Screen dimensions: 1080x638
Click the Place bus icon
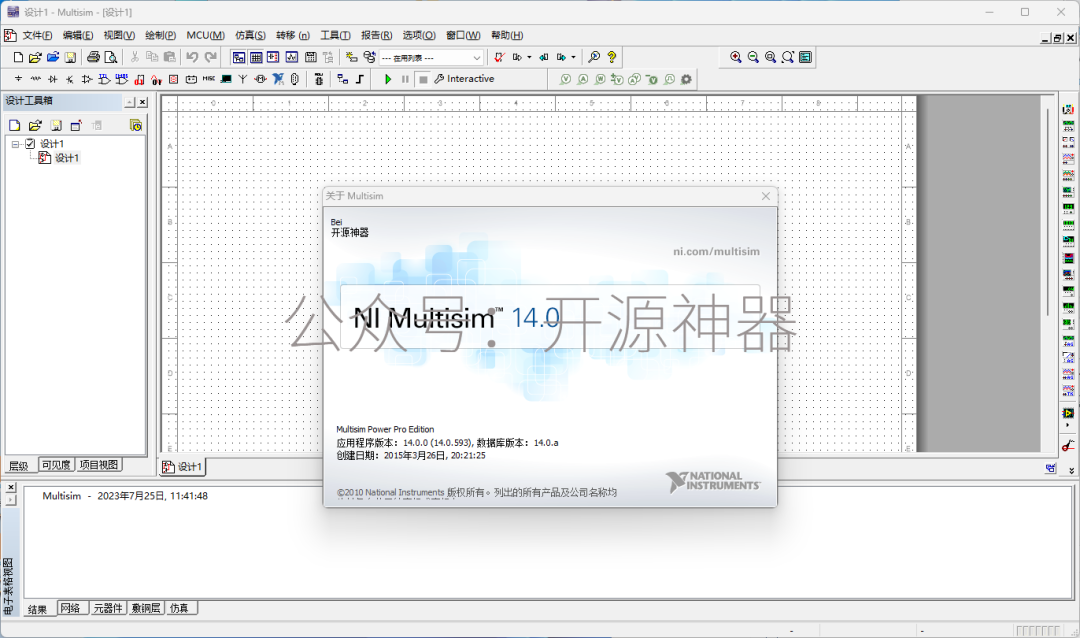360,79
